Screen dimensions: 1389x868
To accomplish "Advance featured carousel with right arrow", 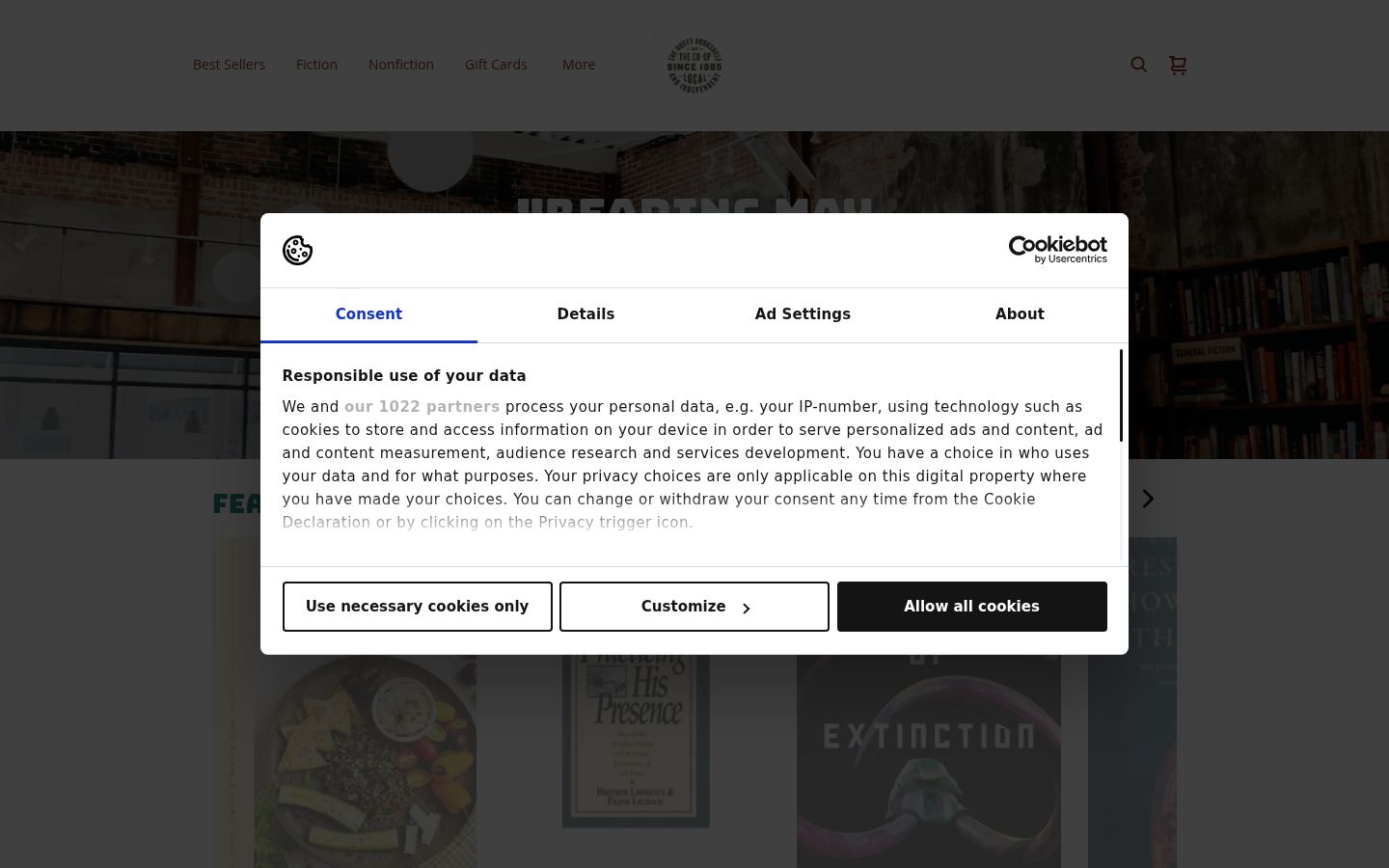I will (1148, 499).
